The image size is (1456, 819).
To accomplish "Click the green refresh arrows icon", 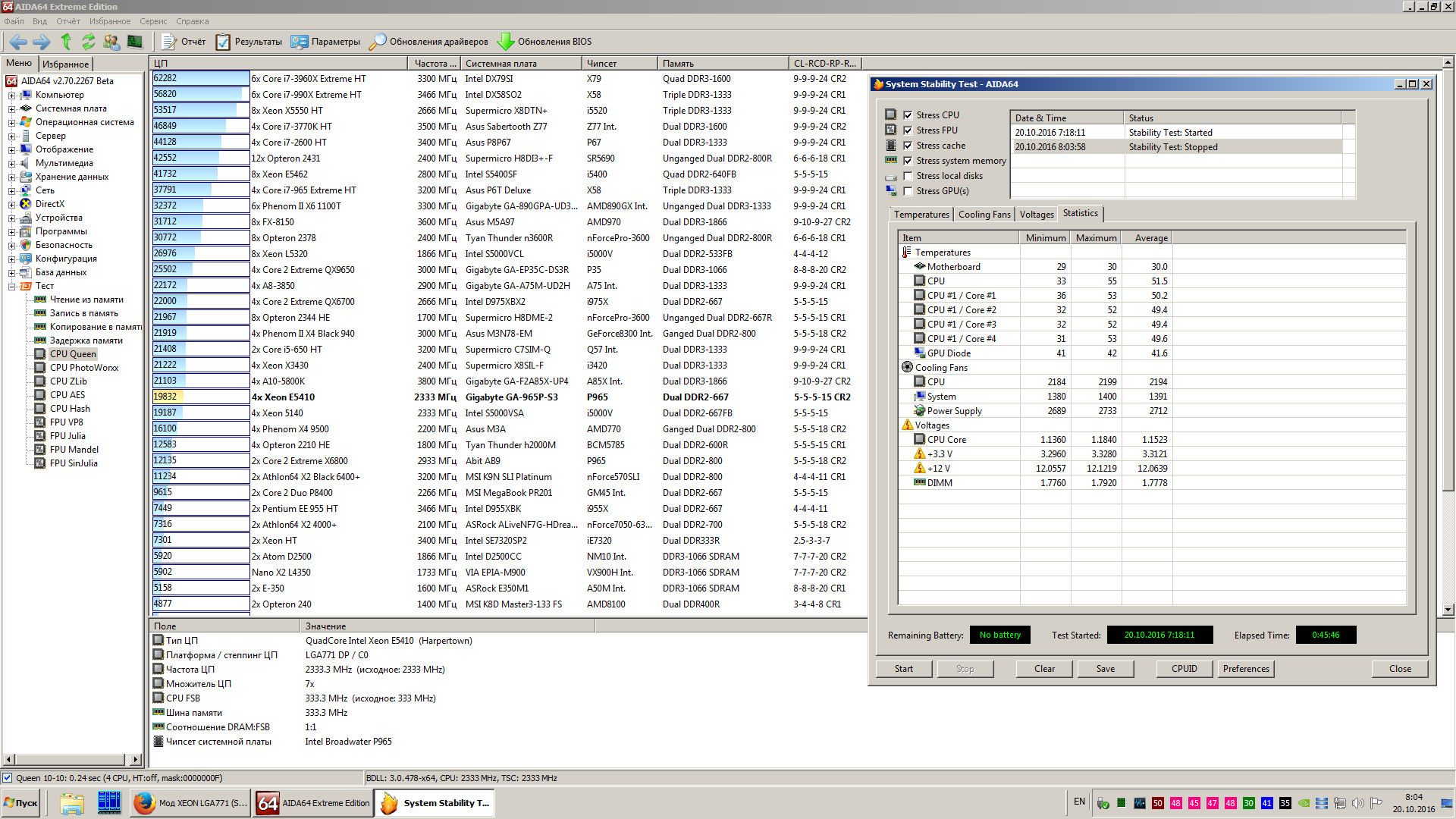I will coord(89,42).
